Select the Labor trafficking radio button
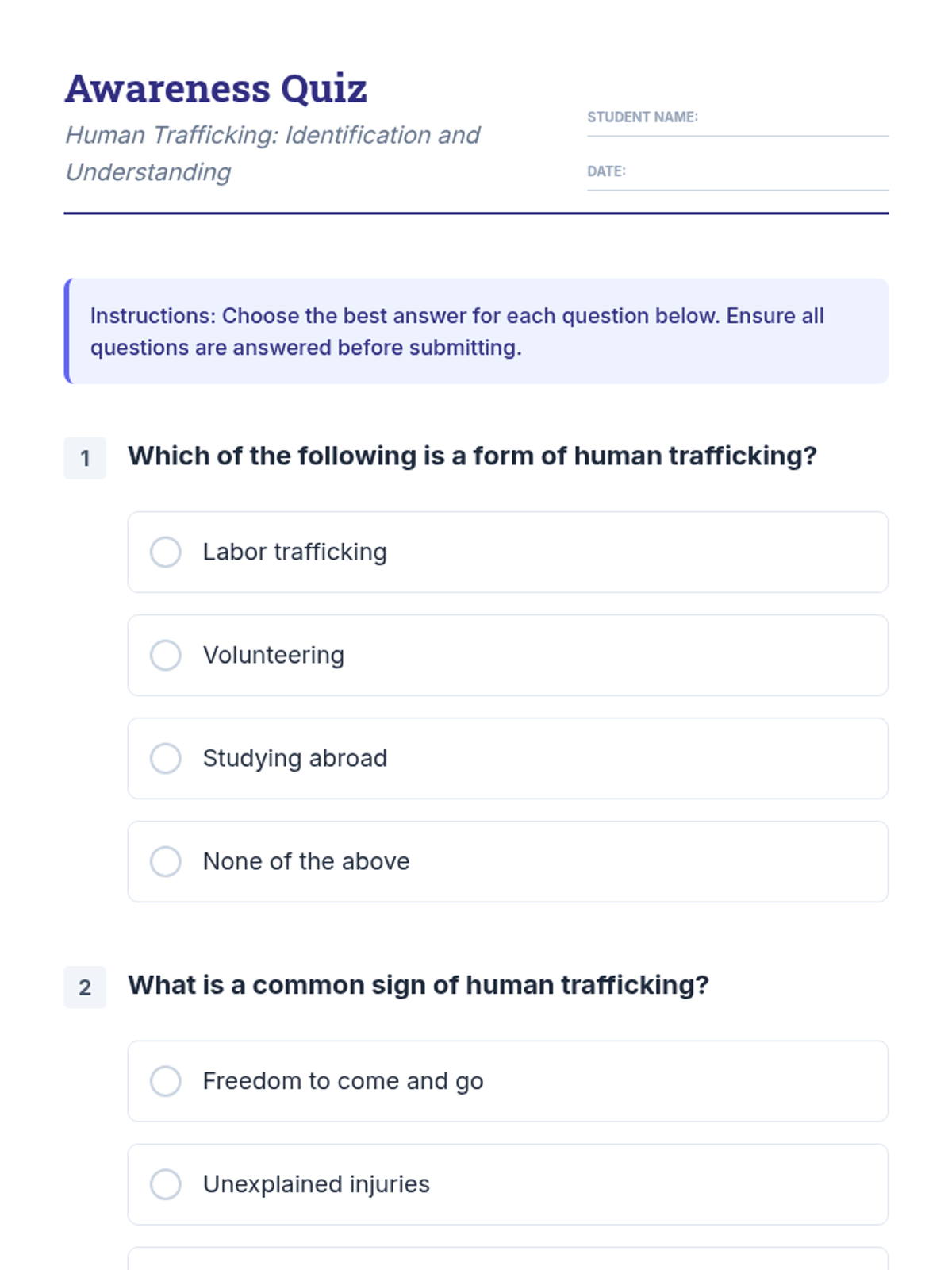The image size is (952, 1270). coord(166,552)
